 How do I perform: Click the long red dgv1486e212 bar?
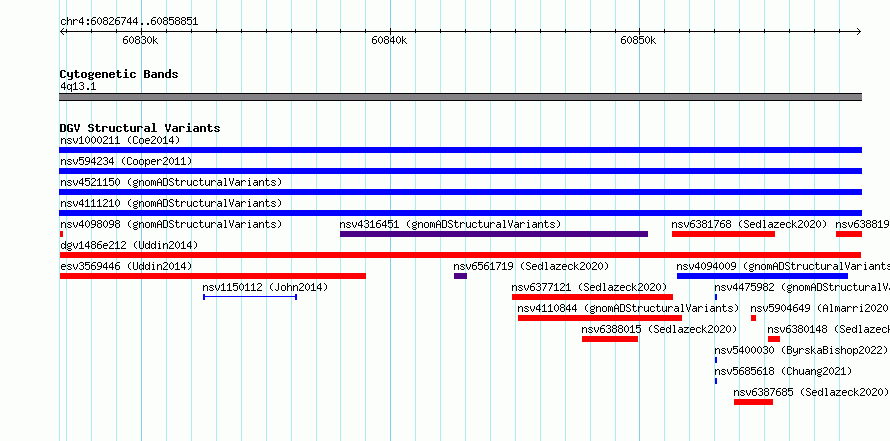click(460, 255)
